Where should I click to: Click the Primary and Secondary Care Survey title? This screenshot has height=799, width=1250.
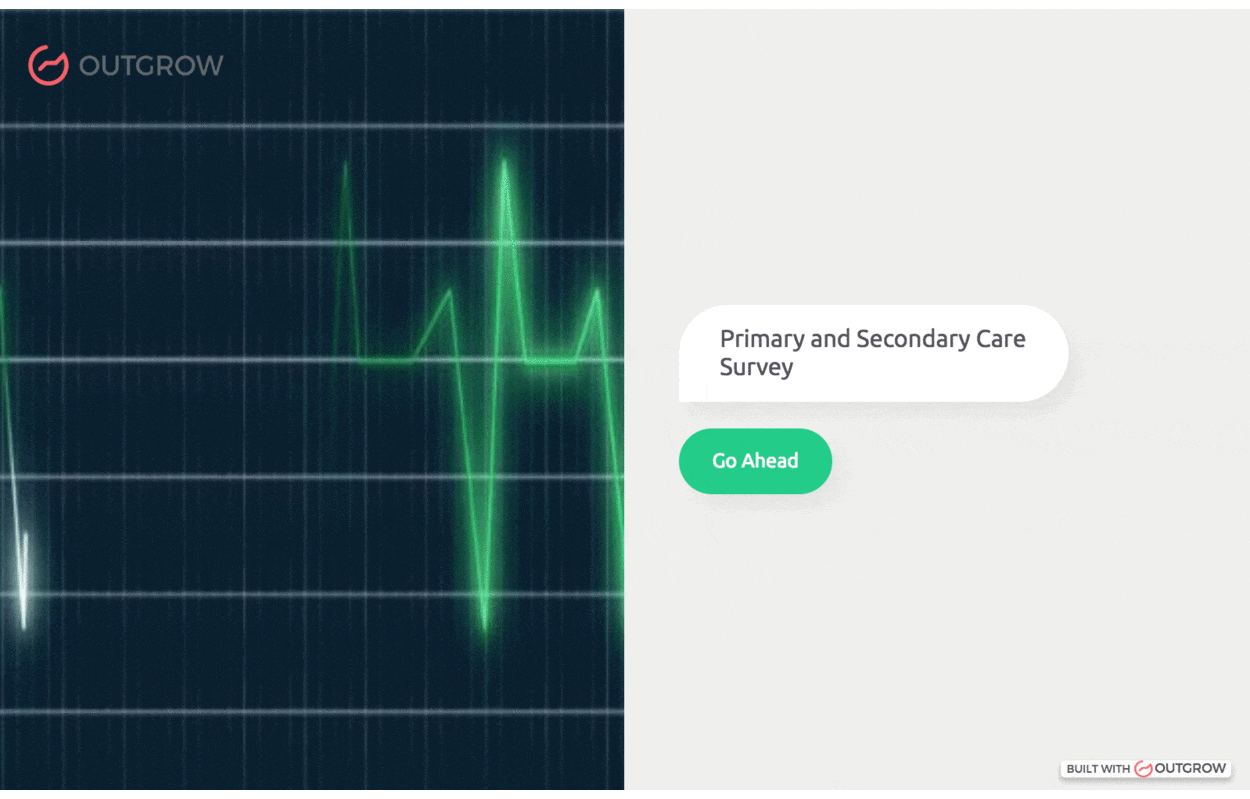pyautogui.click(x=872, y=353)
